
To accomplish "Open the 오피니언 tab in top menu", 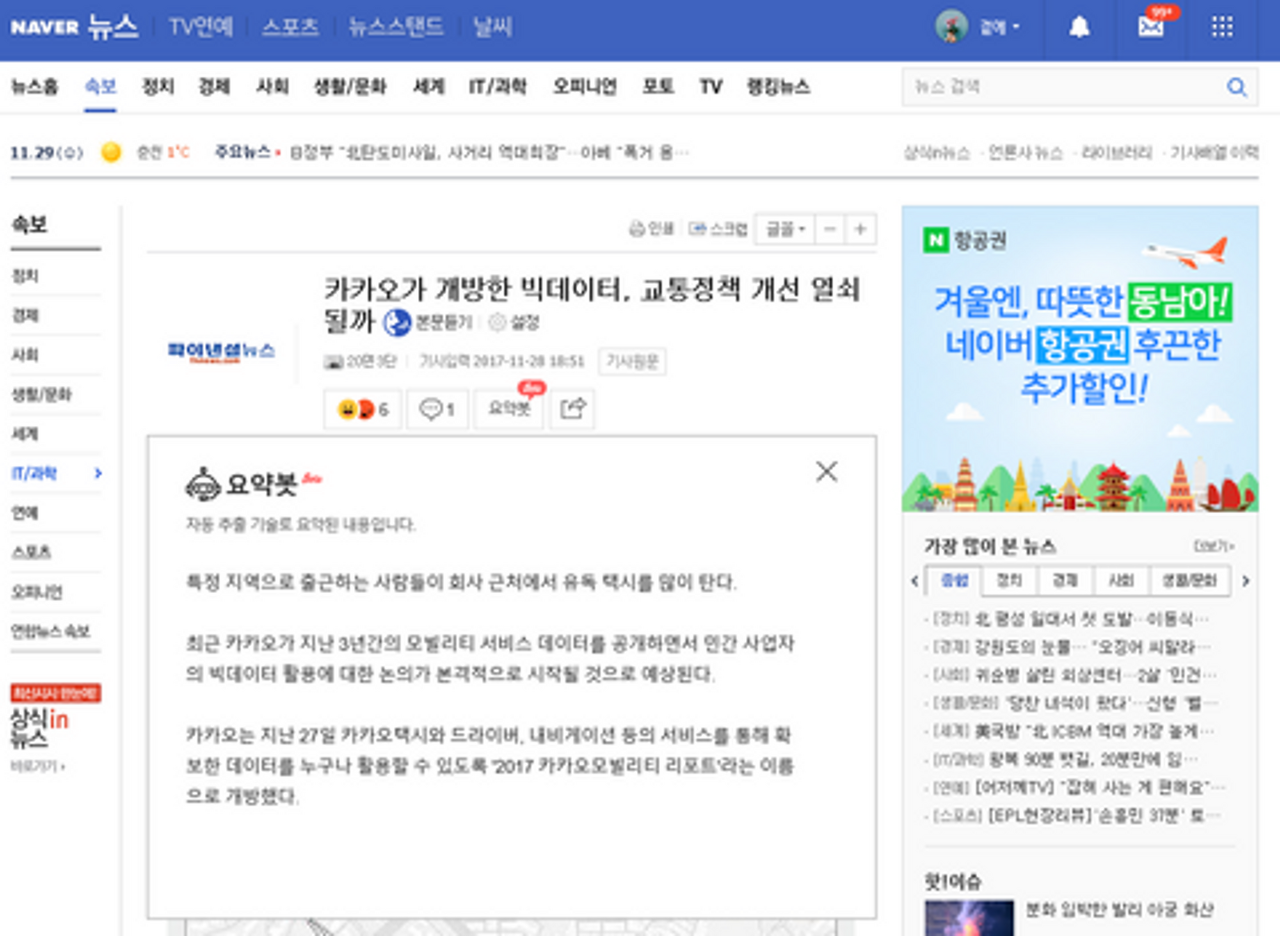I will coord(585,87).
